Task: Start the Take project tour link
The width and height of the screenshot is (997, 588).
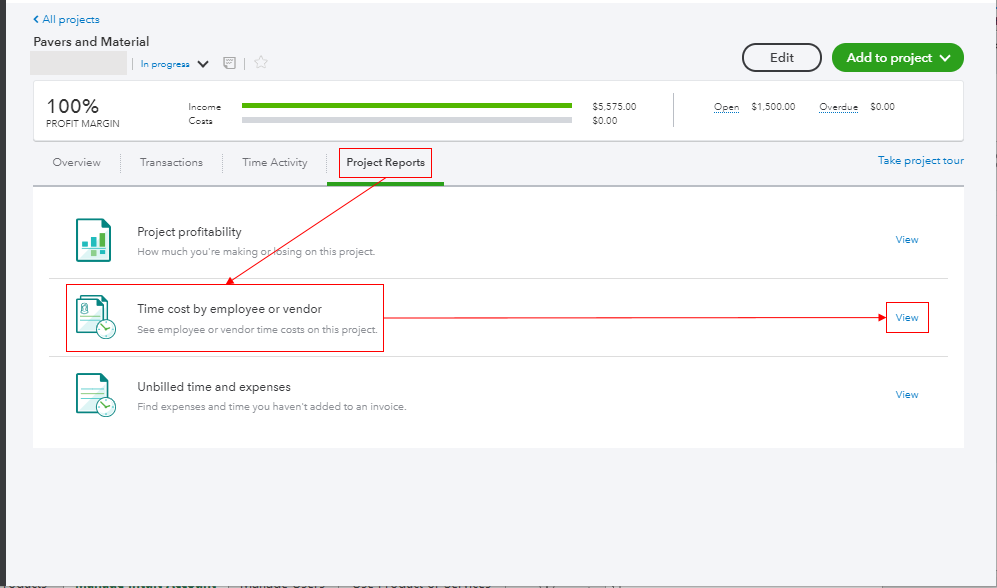Action: click(921, 161)
